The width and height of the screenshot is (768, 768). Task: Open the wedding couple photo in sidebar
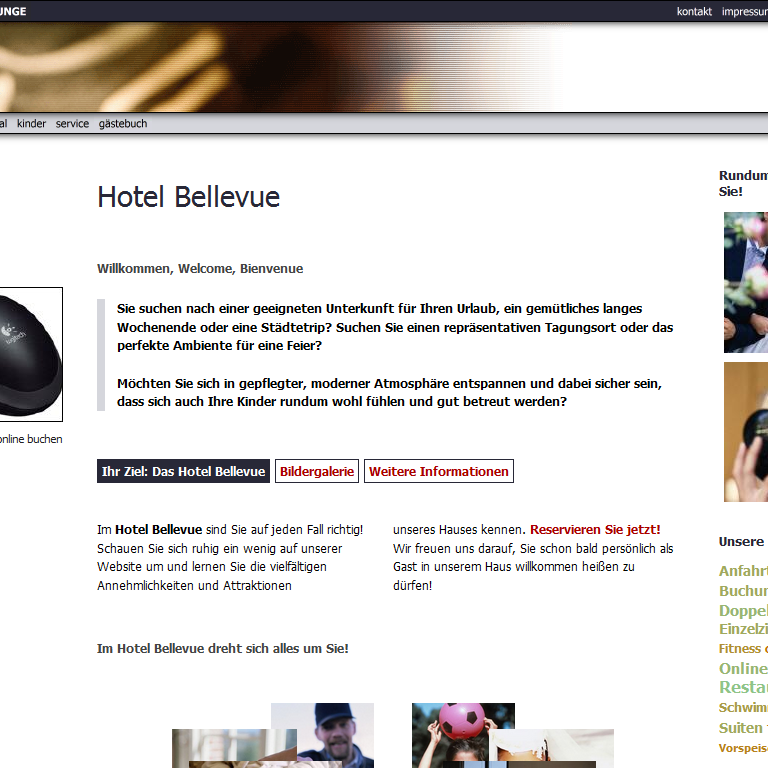746,282
